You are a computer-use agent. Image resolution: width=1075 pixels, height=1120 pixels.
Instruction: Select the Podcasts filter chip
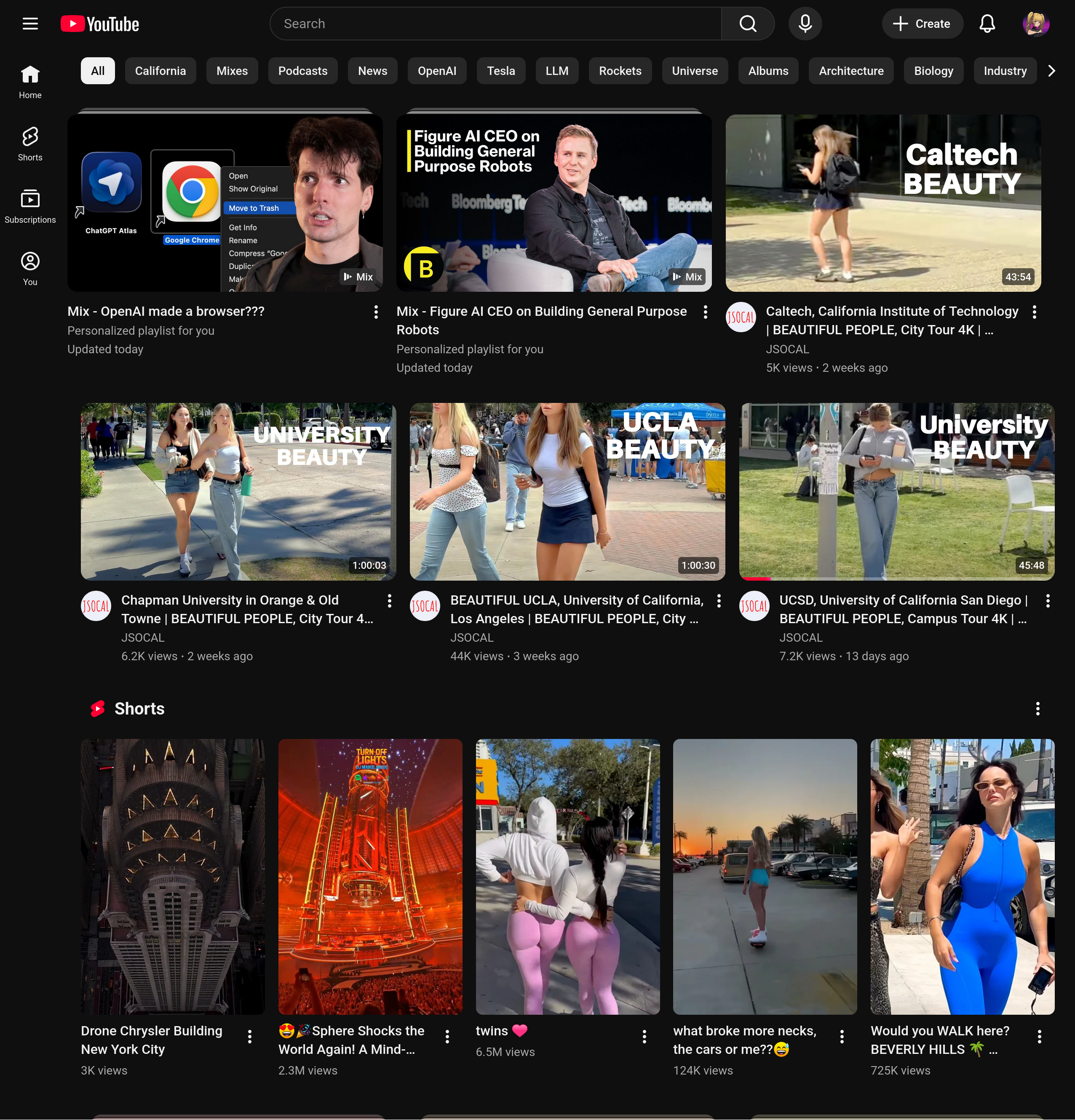[302, 71]
